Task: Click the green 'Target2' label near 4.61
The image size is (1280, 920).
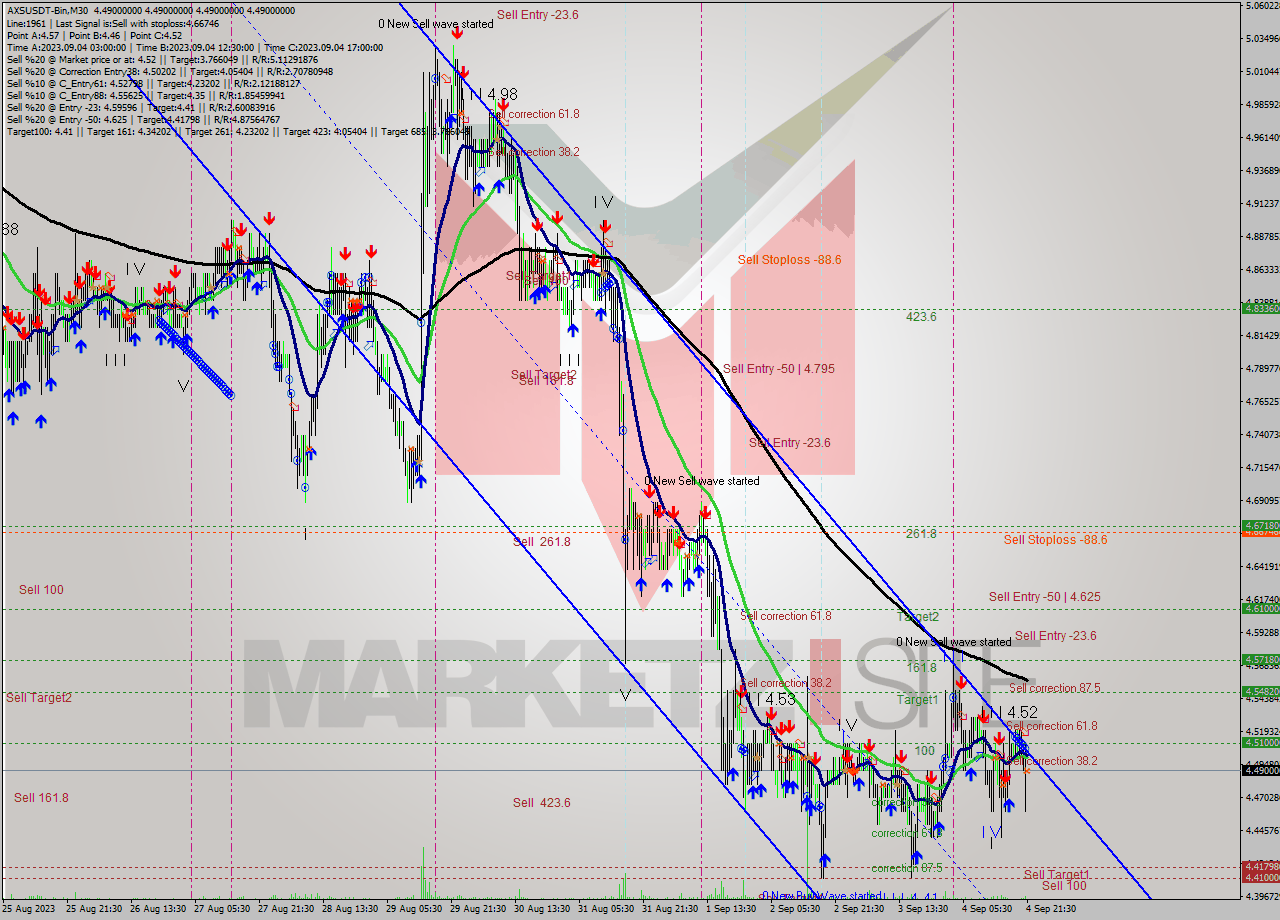Action: pos(918,617)
